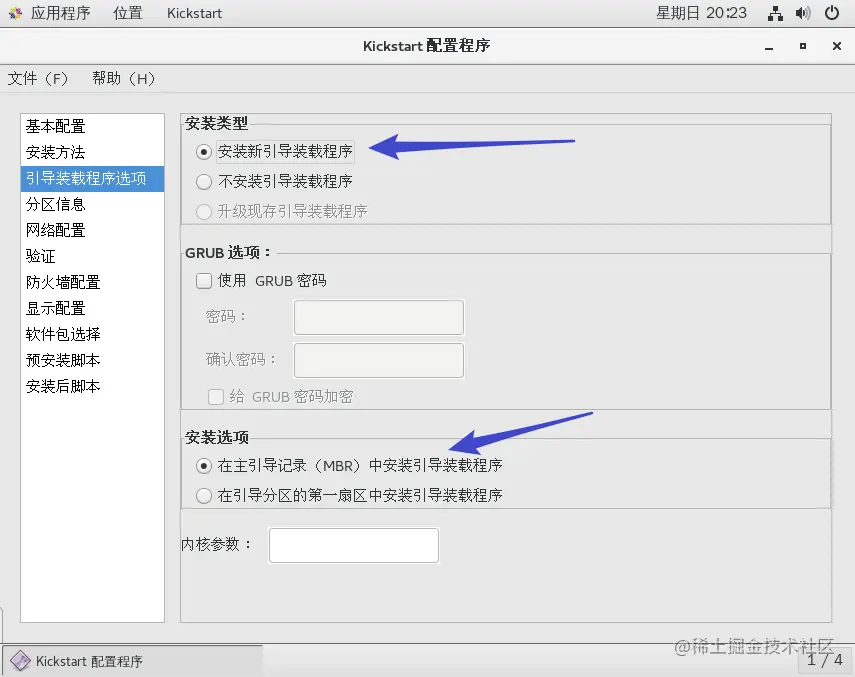Viewport: 855px width, 677px height.
Task: Select 网络配置 in the sidebar
Action: tap(92, 231)
